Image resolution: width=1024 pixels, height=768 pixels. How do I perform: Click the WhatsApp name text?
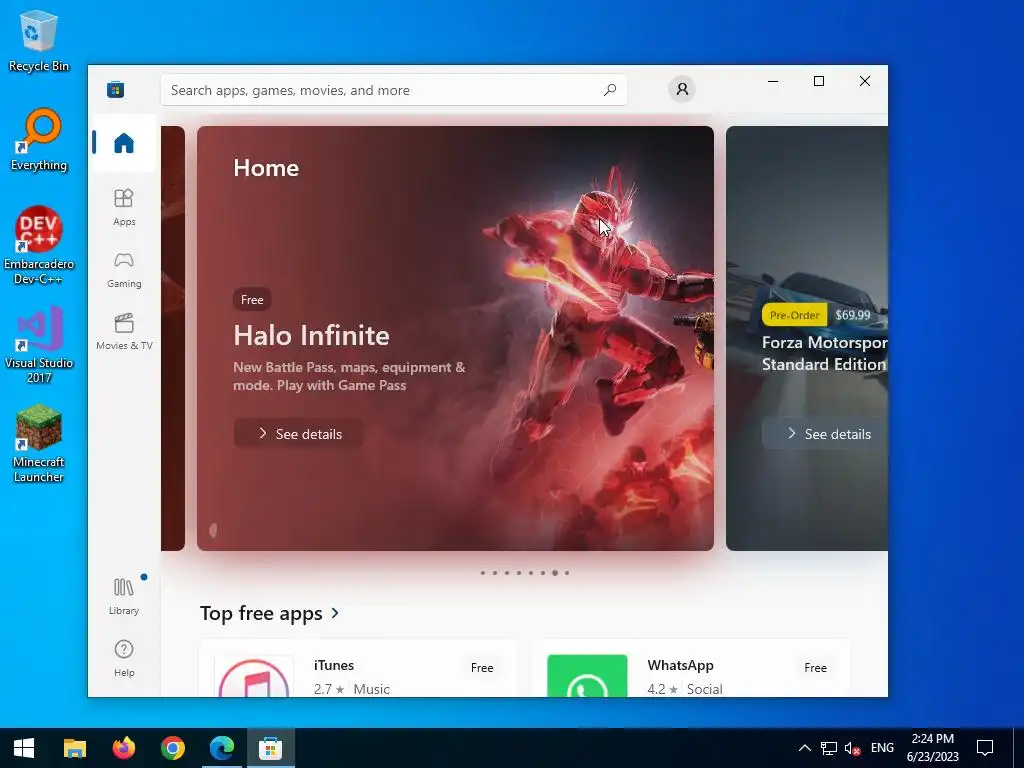[680, 665]
